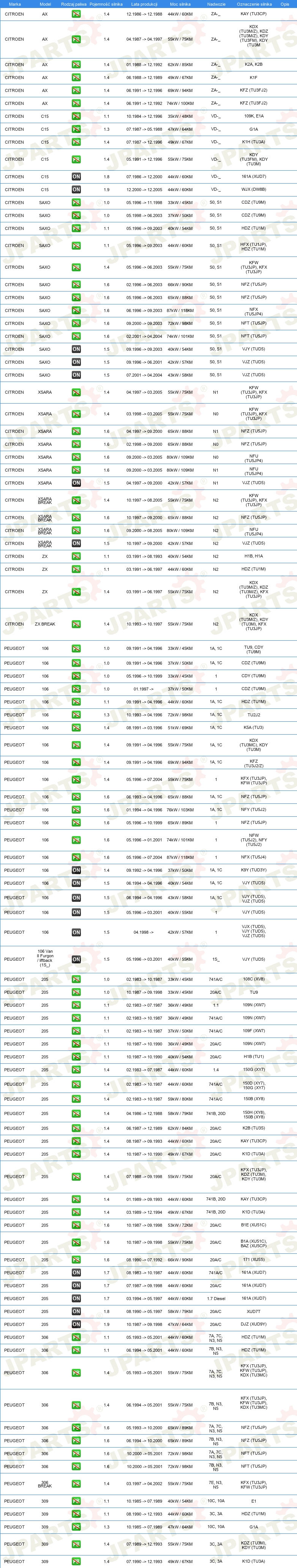Click the 'XUD7T' engine code

254,1312
